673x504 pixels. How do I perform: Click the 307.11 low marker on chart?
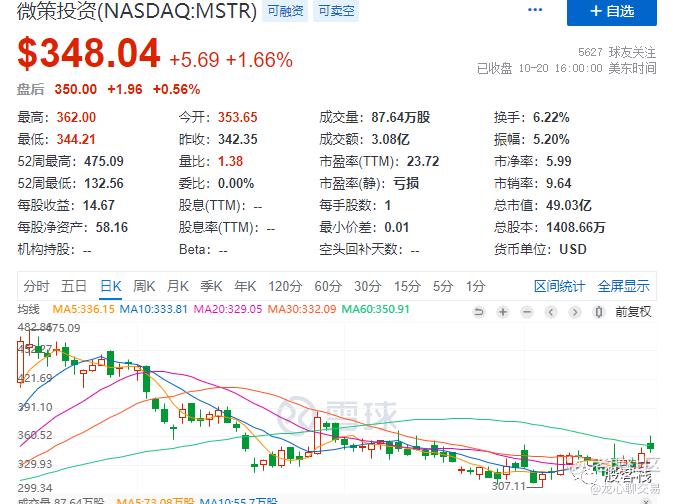click(508, 486)
